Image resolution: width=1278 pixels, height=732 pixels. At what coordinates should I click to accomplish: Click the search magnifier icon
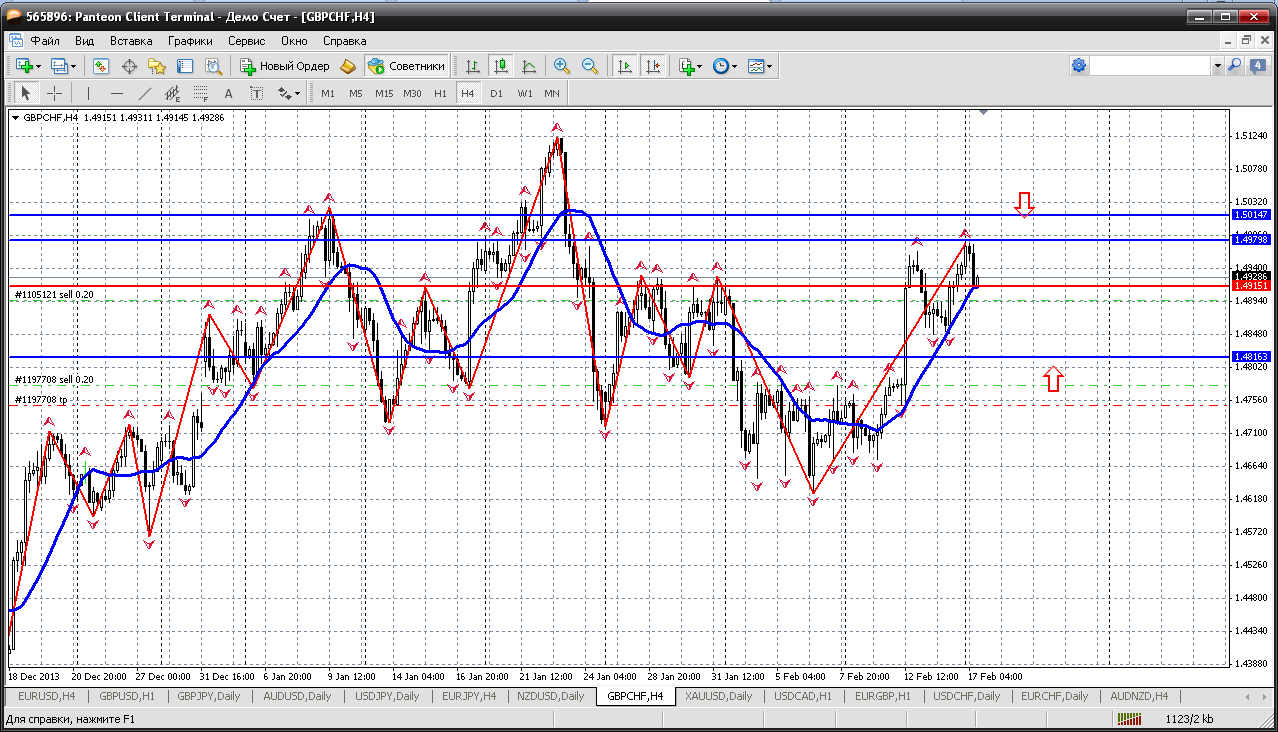1235,65
